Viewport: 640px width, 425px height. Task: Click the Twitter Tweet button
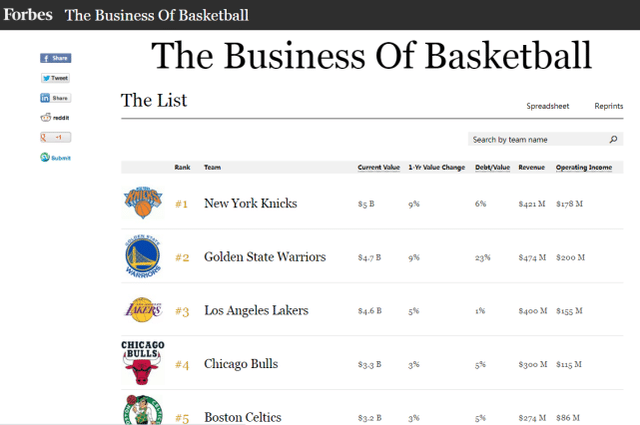click(x=56, y=78)
